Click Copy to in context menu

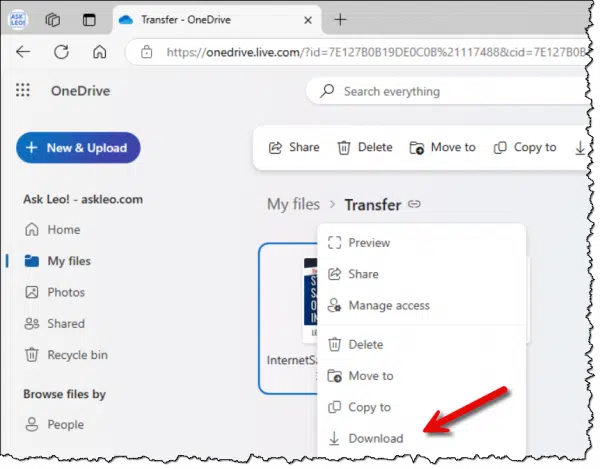(x=369, y=407)
